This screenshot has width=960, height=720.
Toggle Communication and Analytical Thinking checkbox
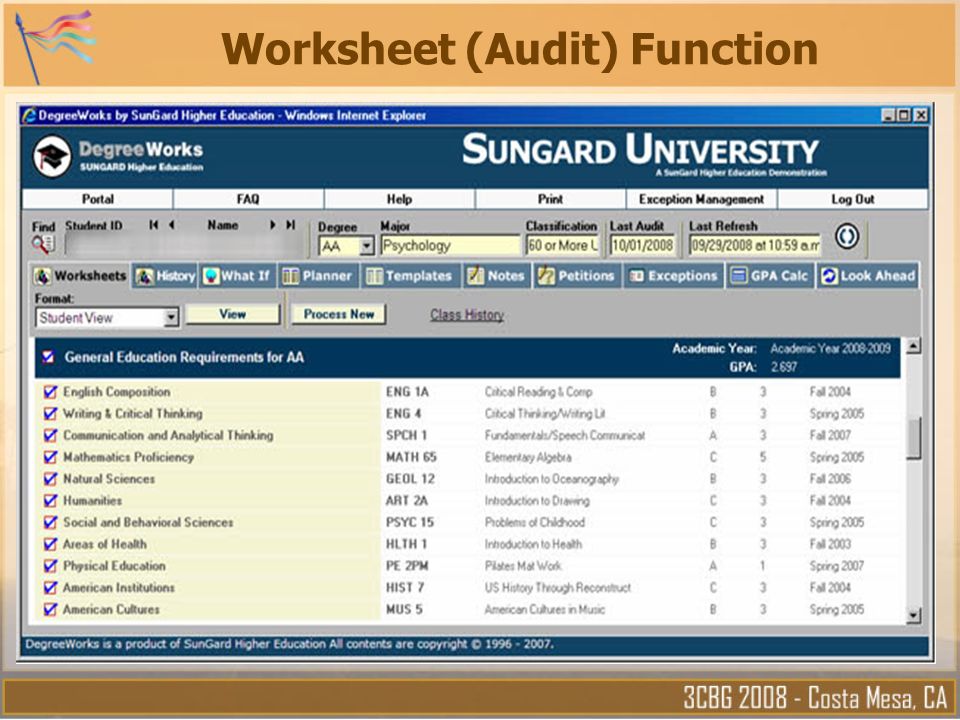point(50,435)
